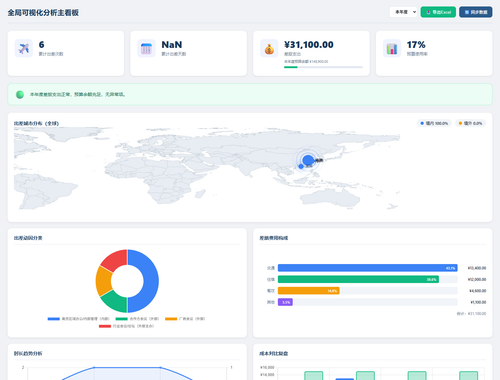This screenshot has height=380, width=500.
Task: Click the 全局可视化分析主看板 page title
Action: coord(43,13)
